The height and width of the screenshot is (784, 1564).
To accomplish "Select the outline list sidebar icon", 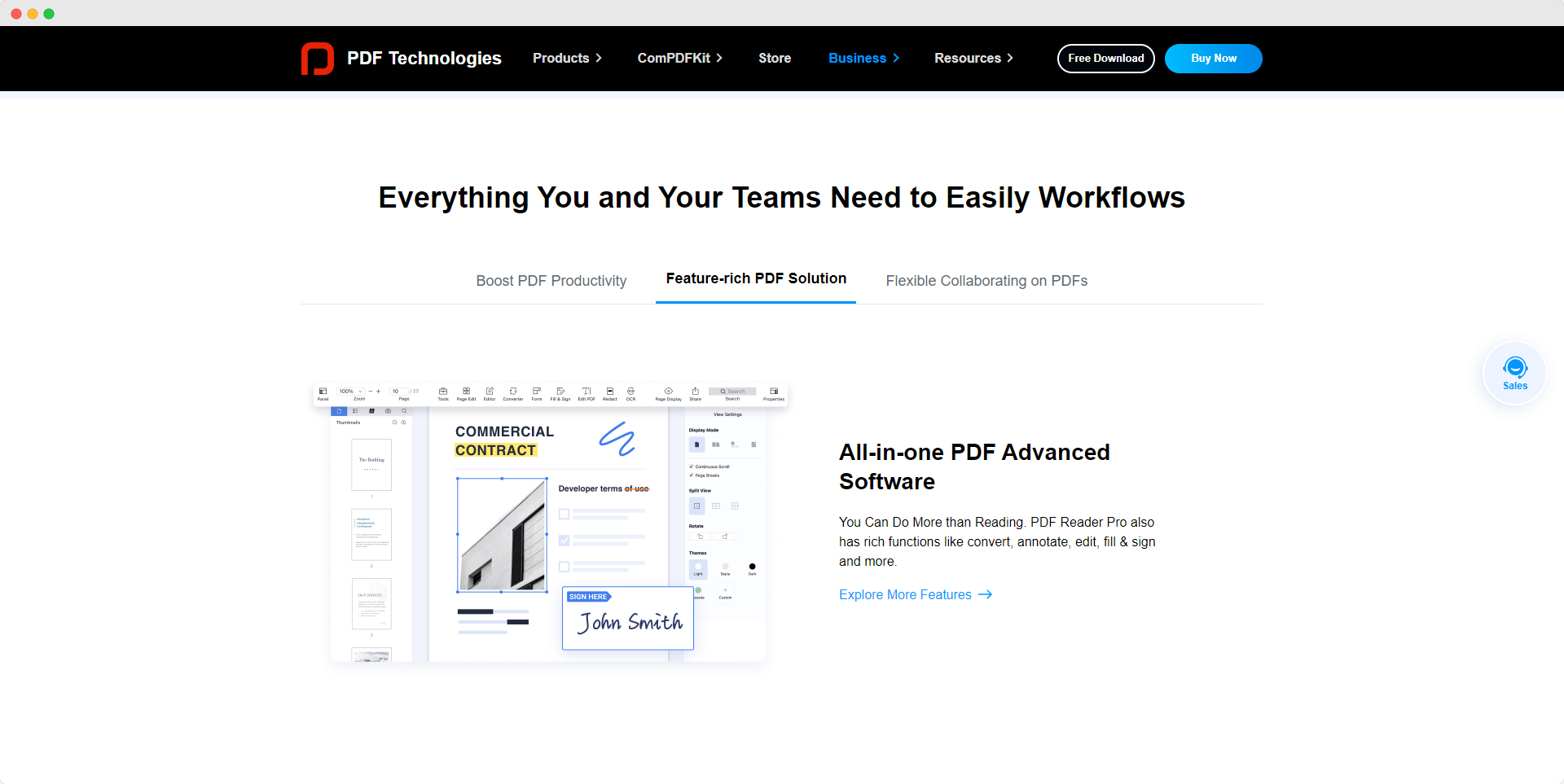I will tap(355, 411).
